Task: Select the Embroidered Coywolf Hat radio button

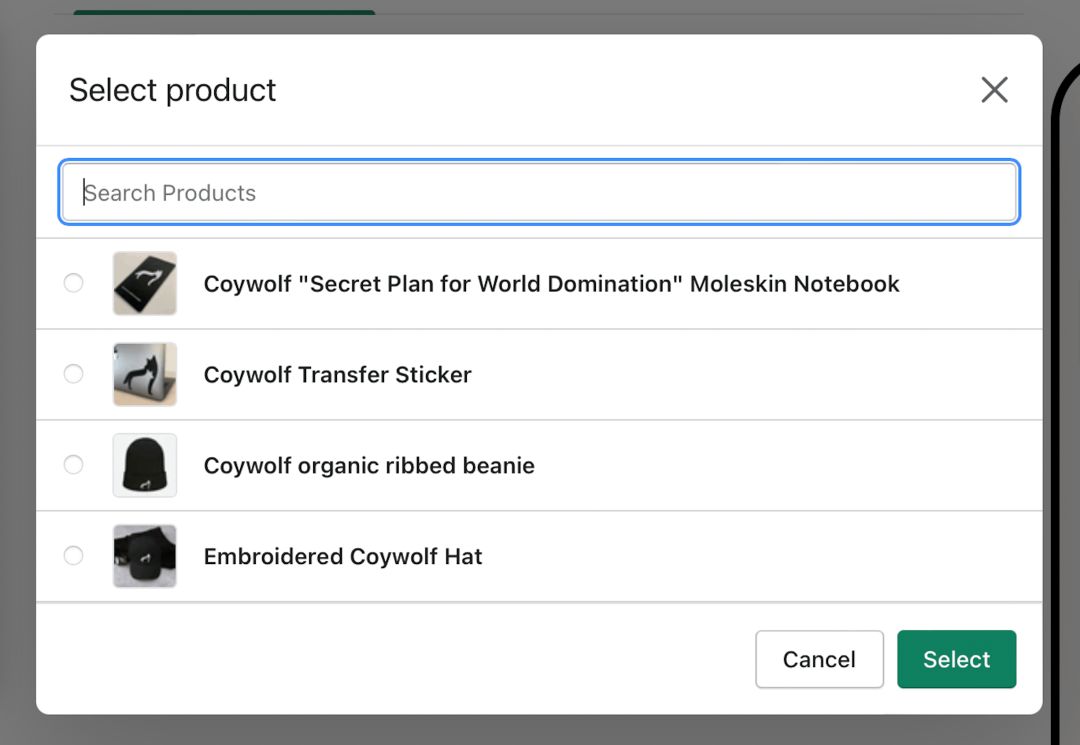Action: [73, 555]
